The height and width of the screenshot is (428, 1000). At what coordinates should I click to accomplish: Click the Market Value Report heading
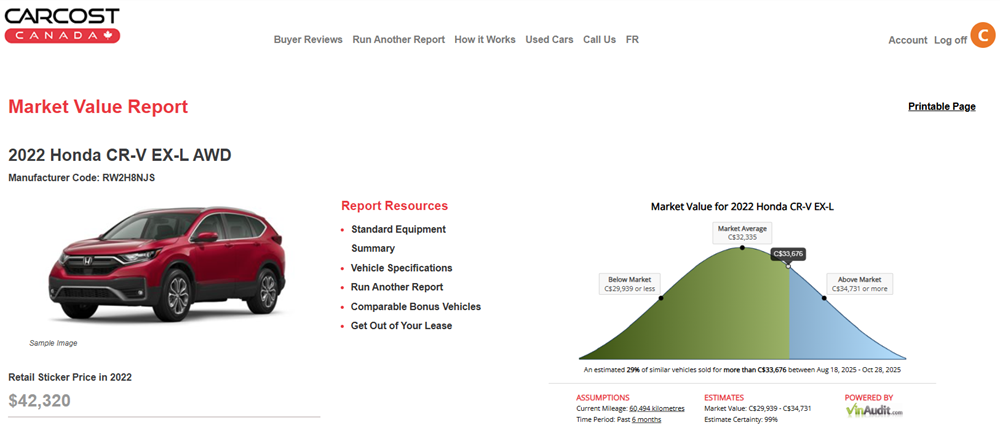point(98,107)
